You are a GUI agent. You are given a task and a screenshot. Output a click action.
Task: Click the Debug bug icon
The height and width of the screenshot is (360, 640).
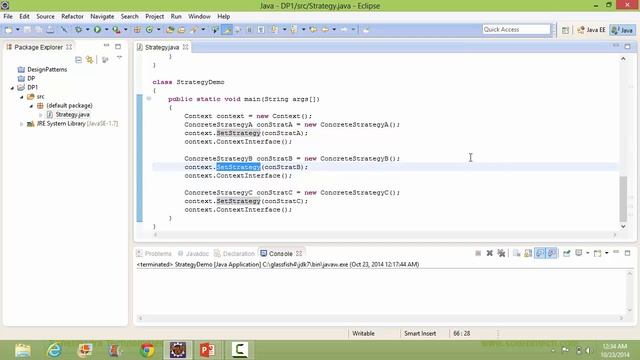pos(78,30)
